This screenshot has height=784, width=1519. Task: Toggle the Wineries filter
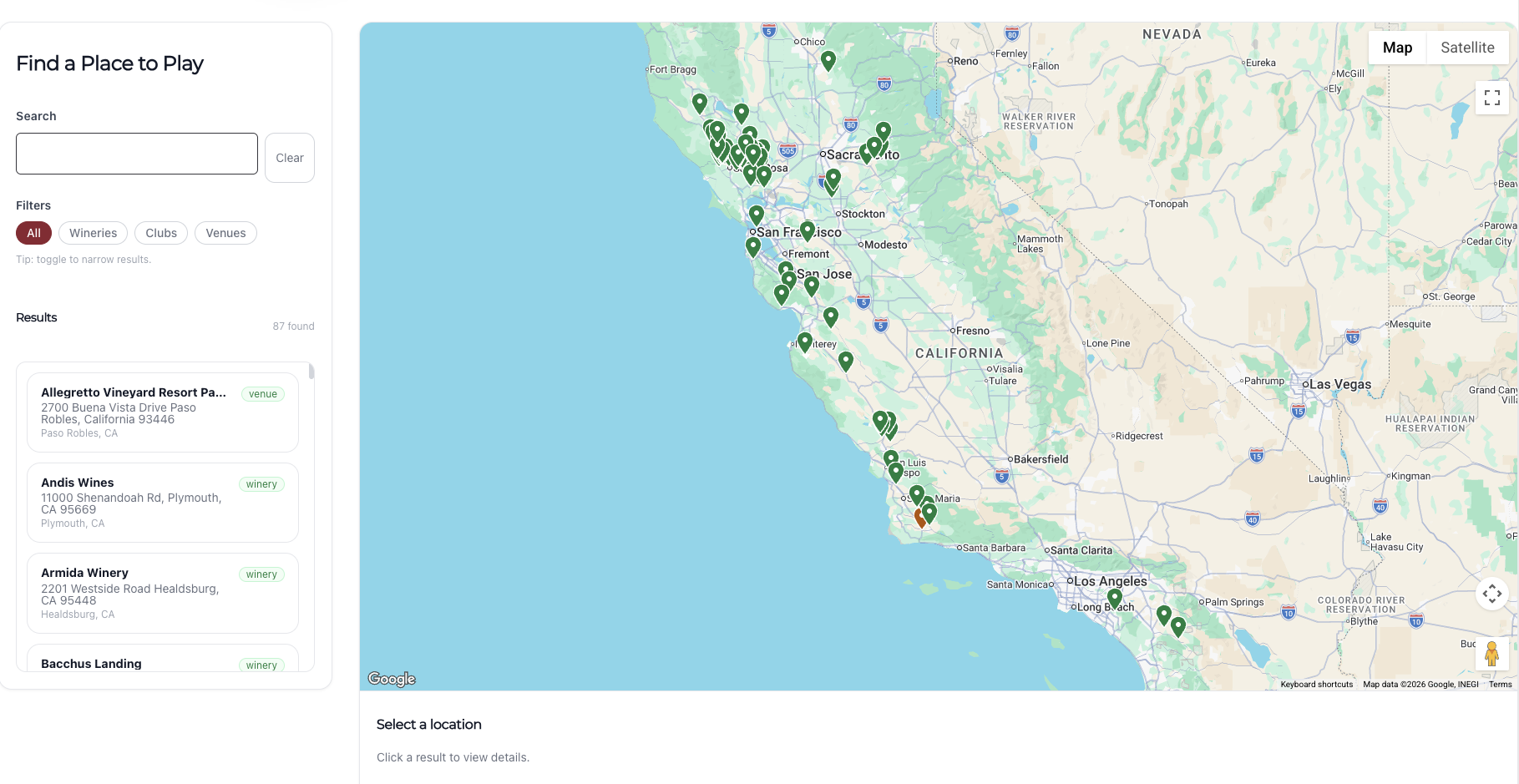coord(93,233)
